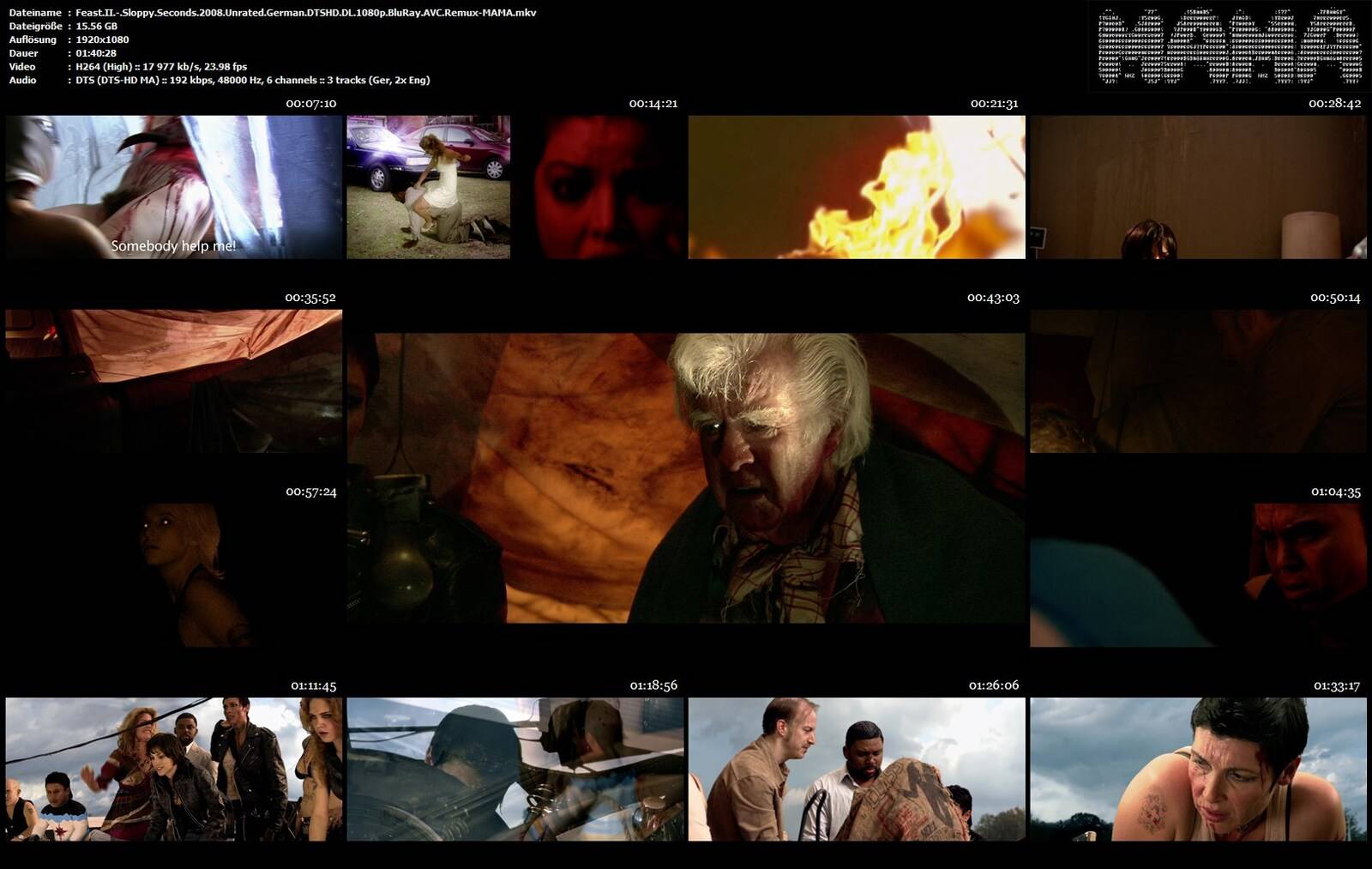Open the motorcycle thumbnail at 01:18:56

(514, 769)
